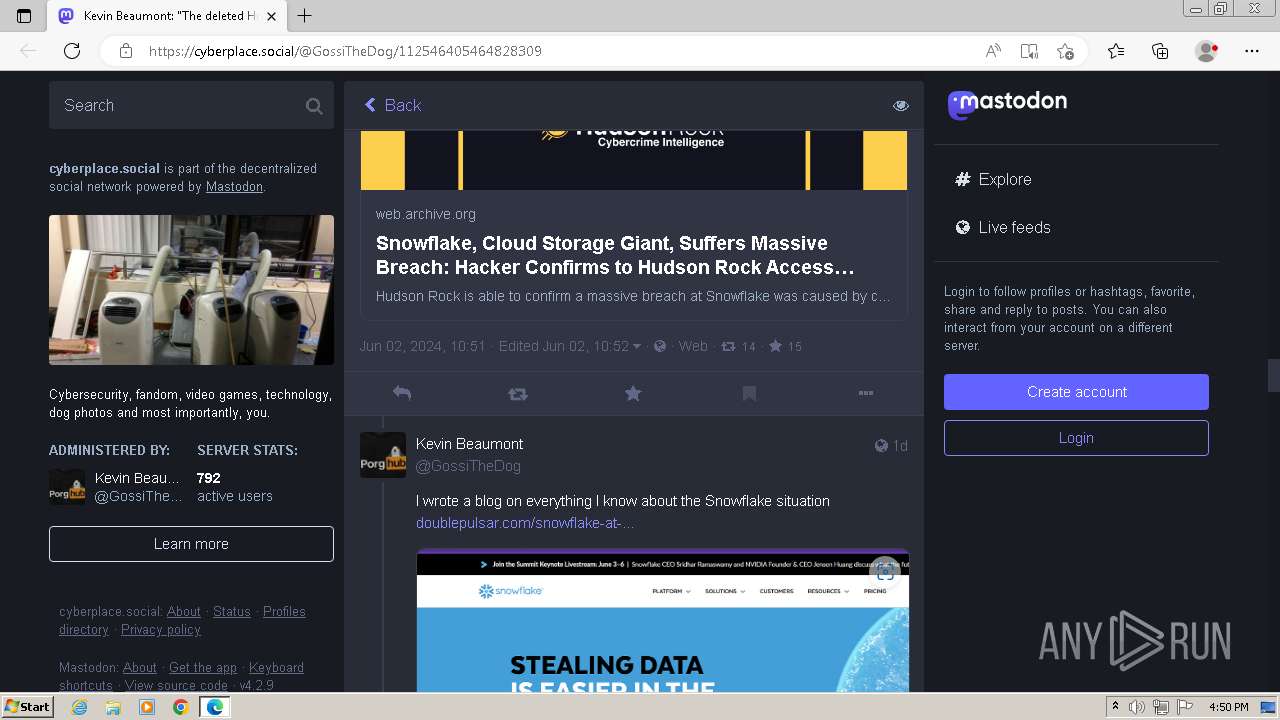Show hidden system tray icons
The width and height of the screenshot is (1280, 720).
click(1115, 707)
